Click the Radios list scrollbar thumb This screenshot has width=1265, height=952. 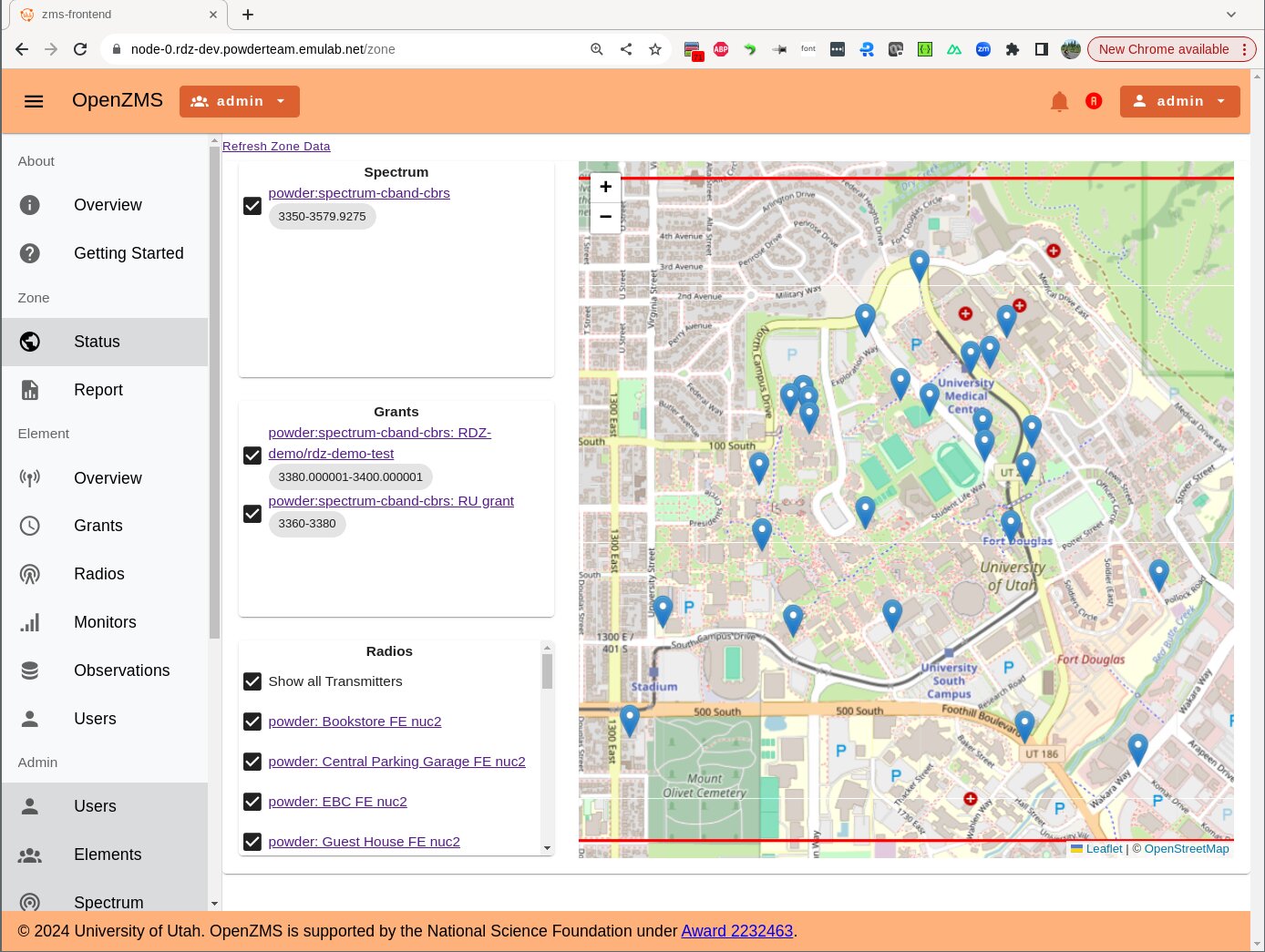[547, 671]
